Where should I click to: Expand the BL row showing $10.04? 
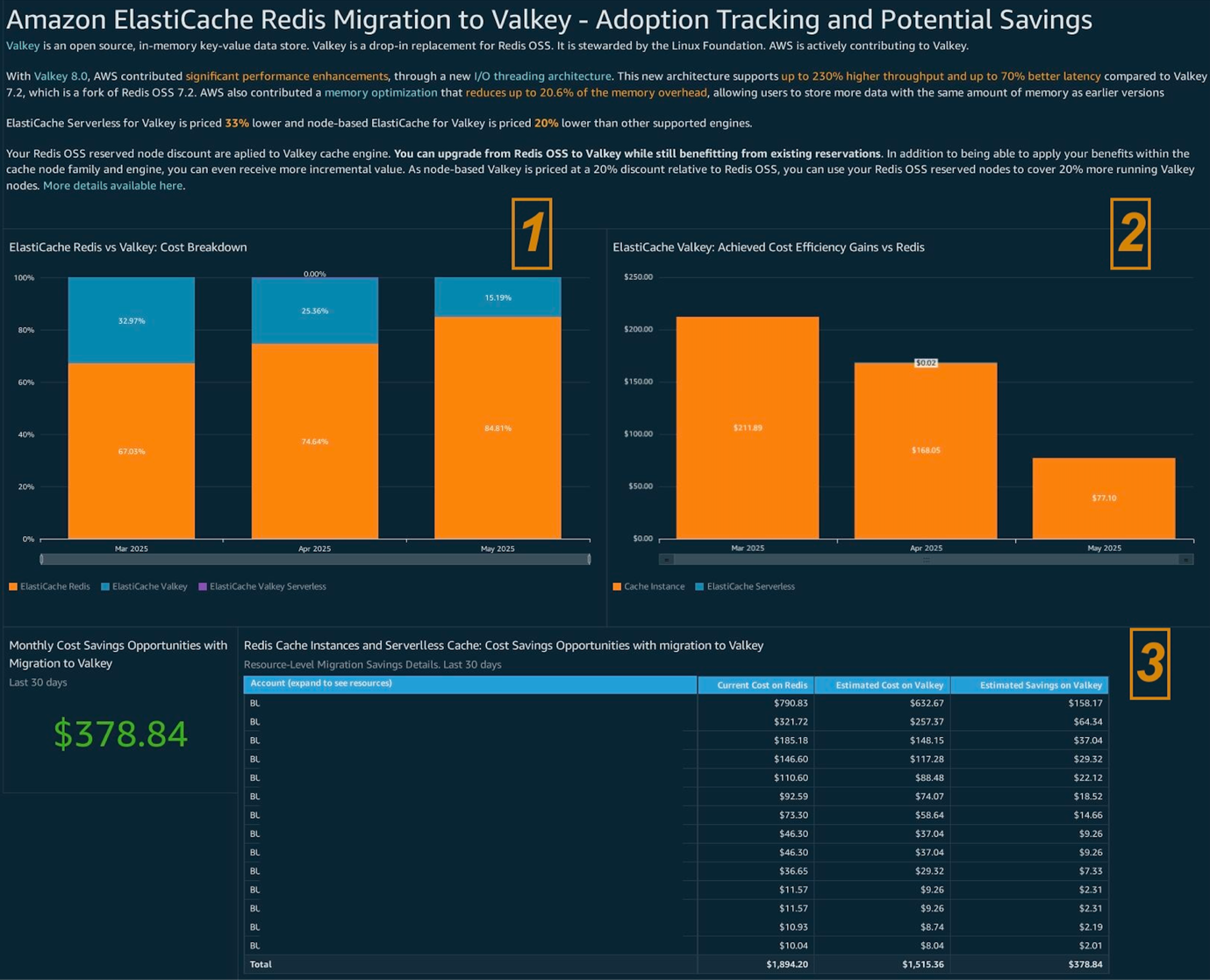click(254, 945)
